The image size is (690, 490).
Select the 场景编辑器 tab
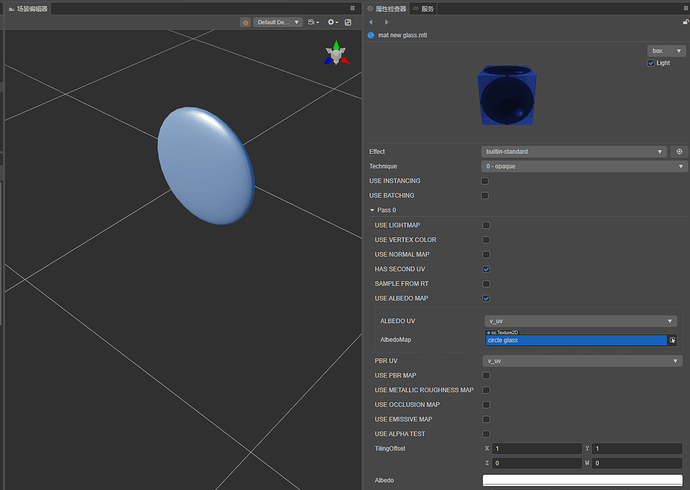[x=32, y=8]
